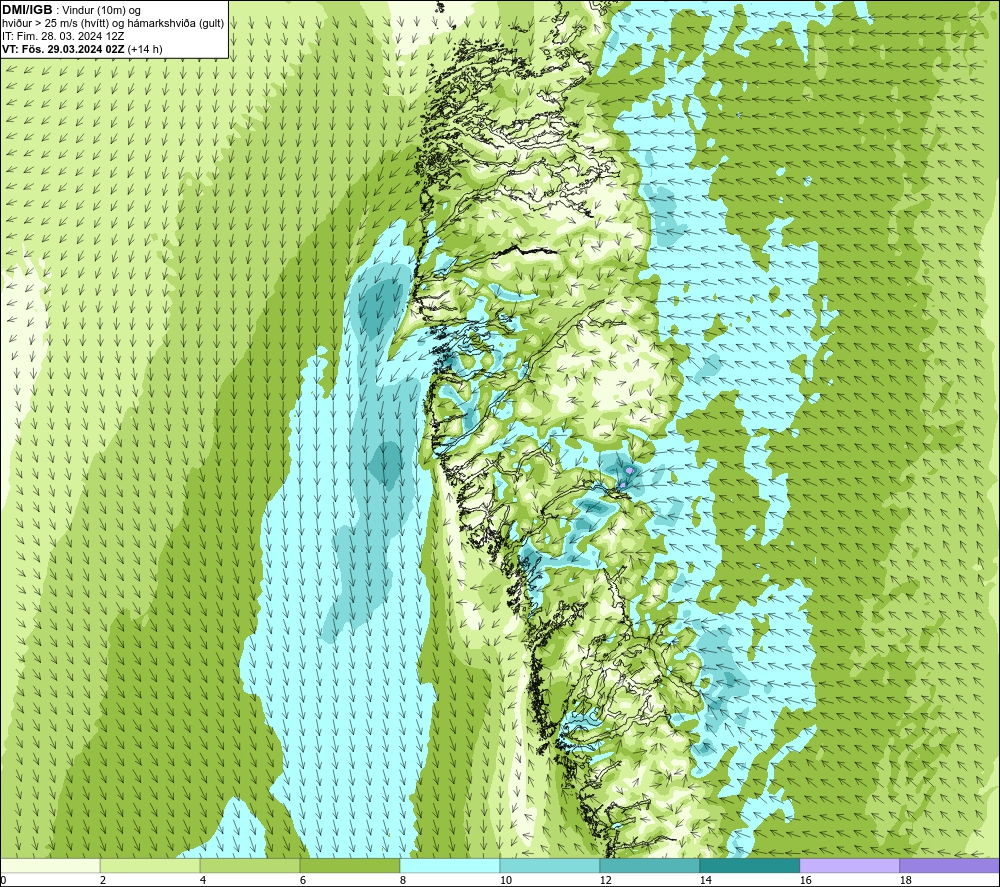Click the legend value '10'

505,880
